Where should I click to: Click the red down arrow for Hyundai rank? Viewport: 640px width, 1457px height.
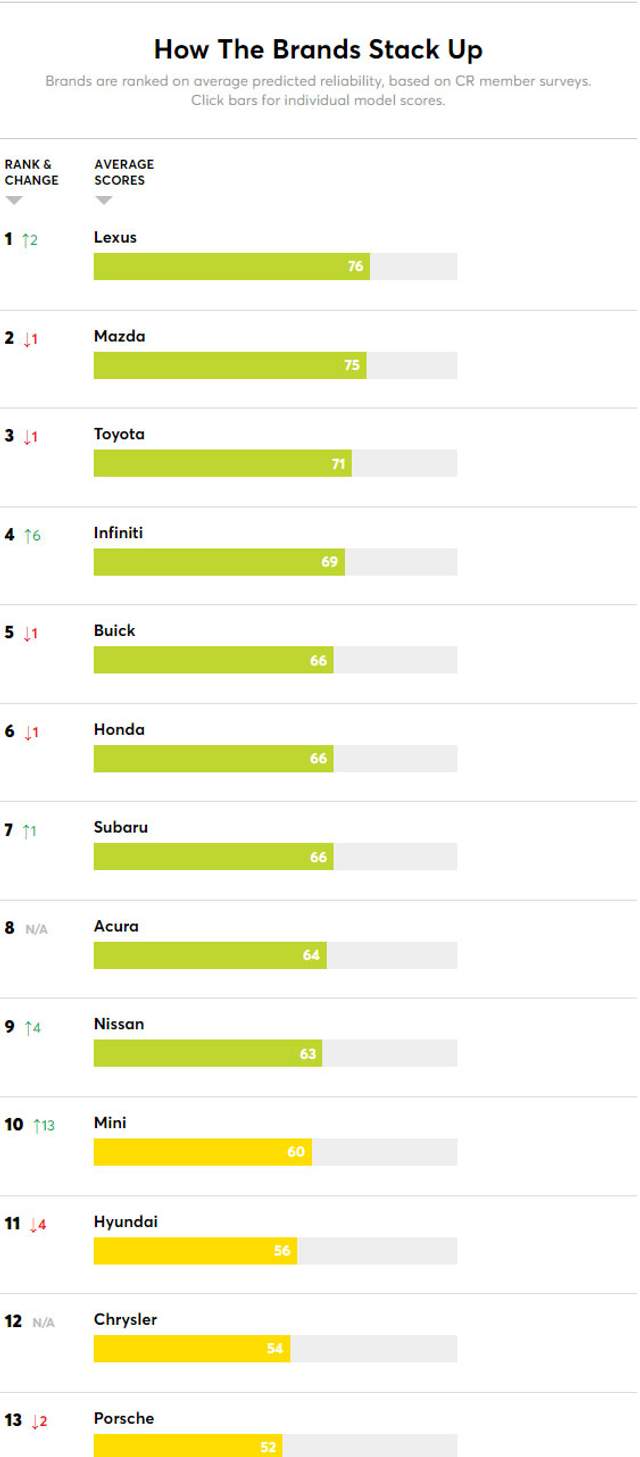(x=33, y=1225)
